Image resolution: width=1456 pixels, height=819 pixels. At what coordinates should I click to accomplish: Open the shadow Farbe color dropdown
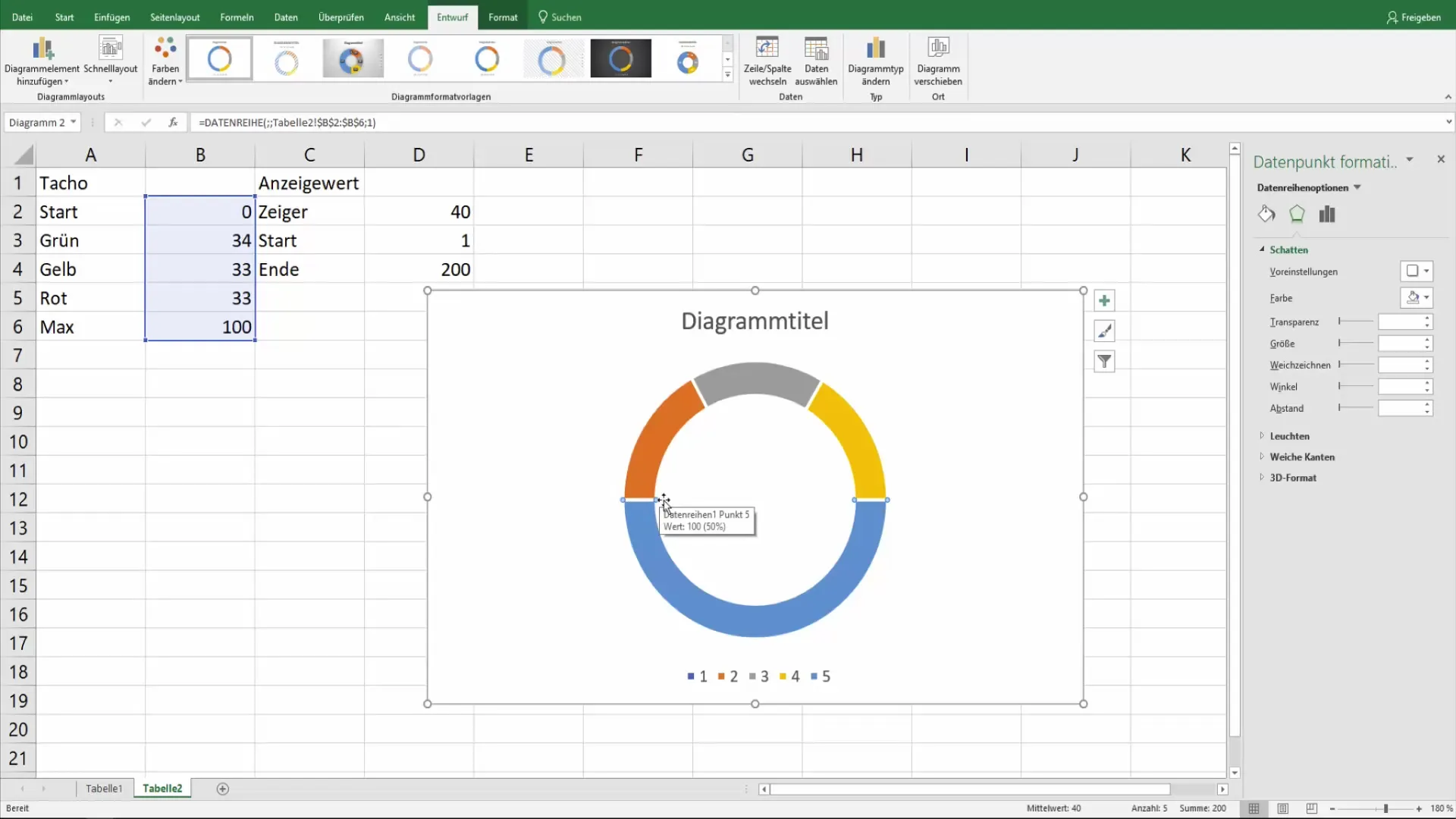[x=1417, y=298]
